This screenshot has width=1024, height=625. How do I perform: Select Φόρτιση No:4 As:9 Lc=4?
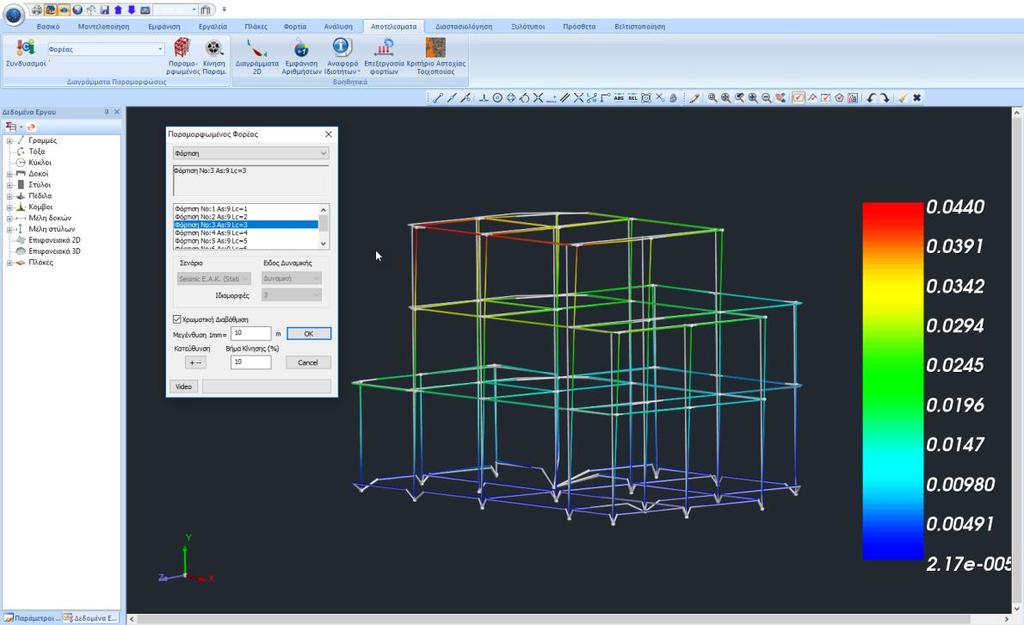click(x=246, y=232)
